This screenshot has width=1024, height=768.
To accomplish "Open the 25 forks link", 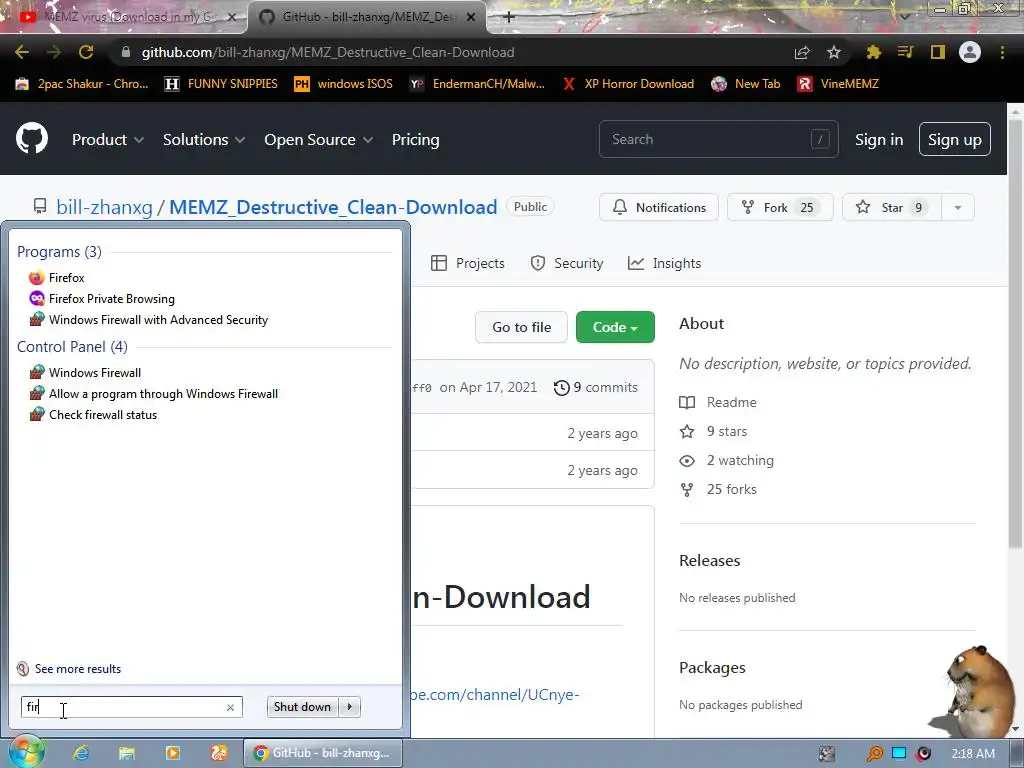I will pos(718,489).
